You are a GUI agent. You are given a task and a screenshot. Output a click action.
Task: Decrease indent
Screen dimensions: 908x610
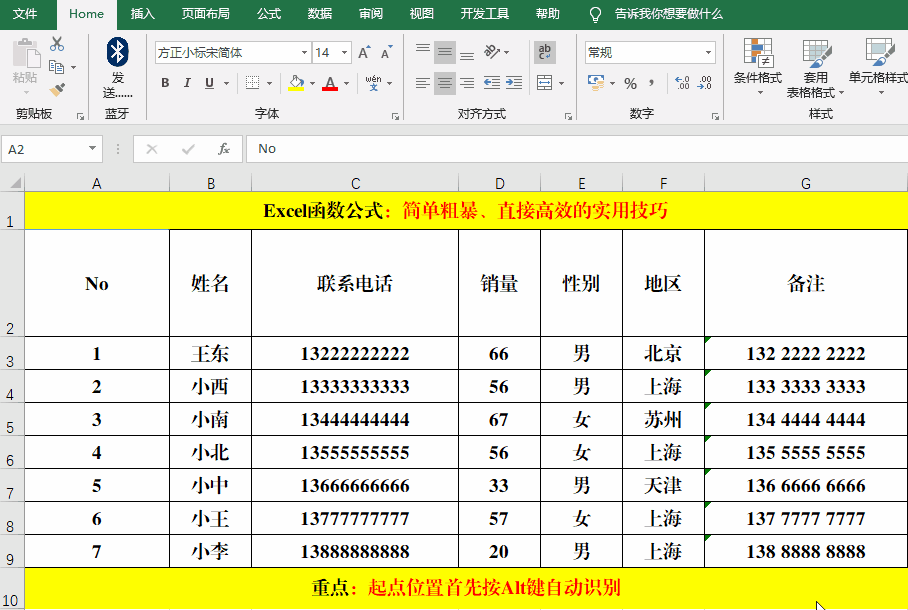[x=492, y=83]
